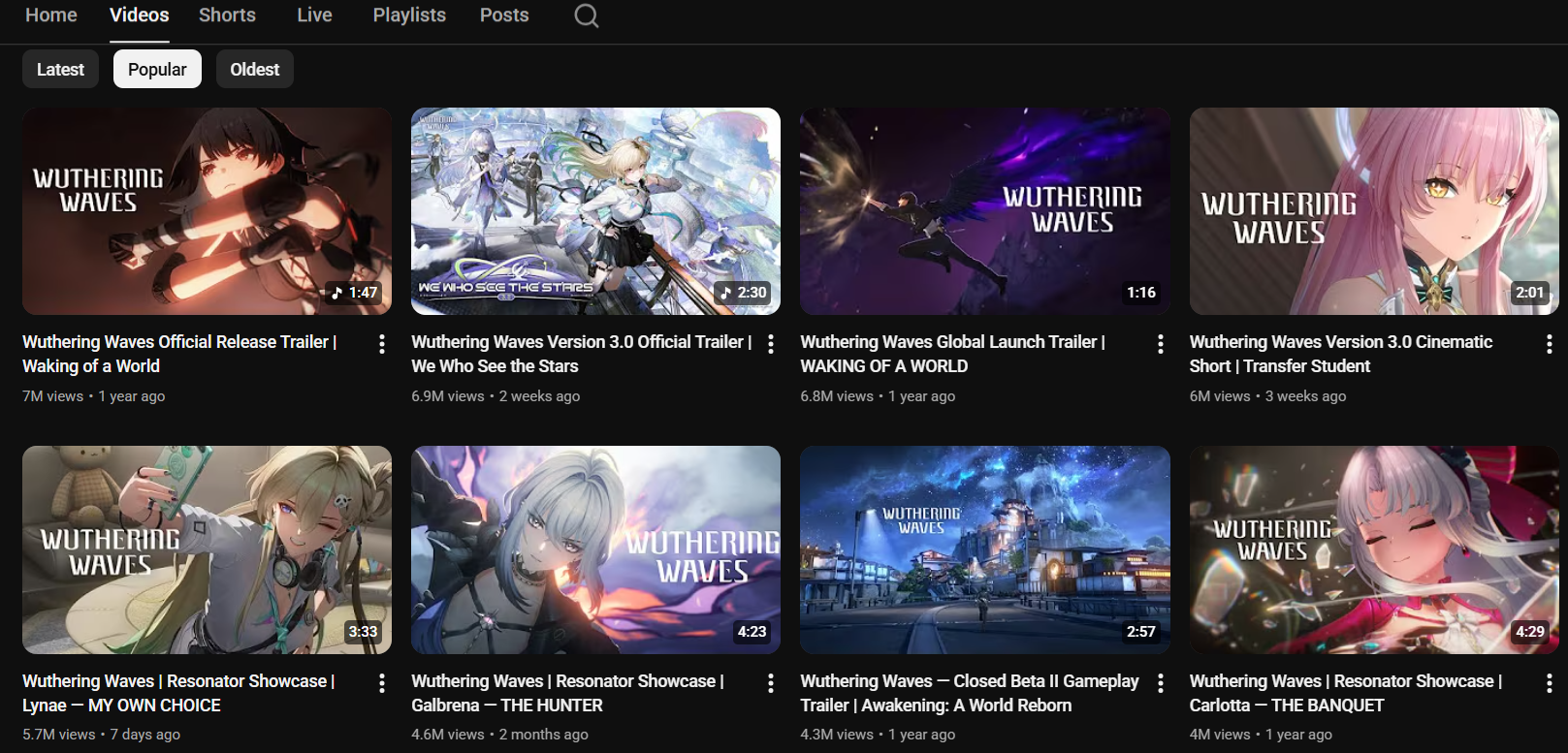Switch to the Playlists tab

coord(409,16)
